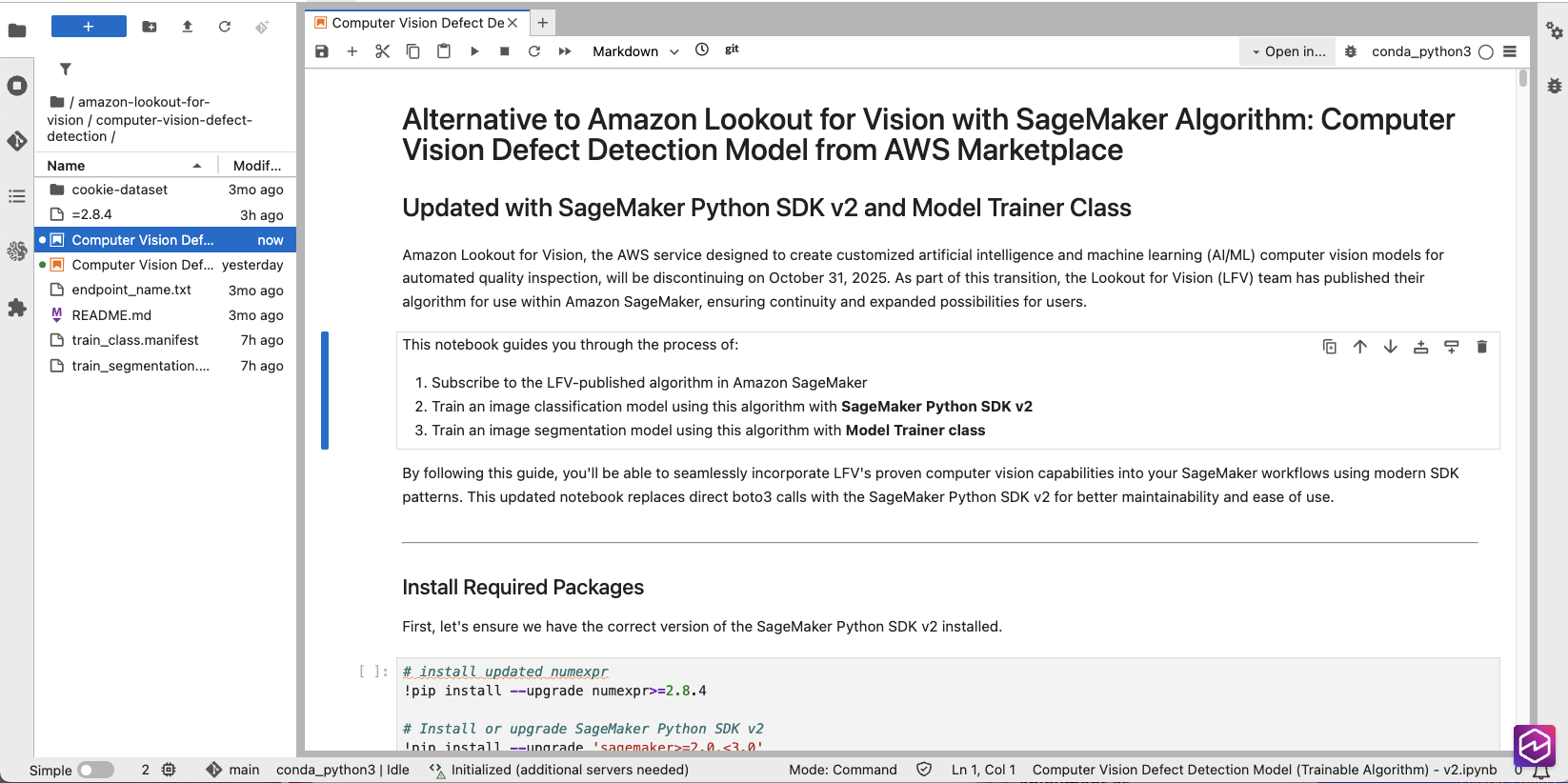Open the cell type Markdown dropdown
This screenshot has height=783, width=1568.
coord(635,51)
